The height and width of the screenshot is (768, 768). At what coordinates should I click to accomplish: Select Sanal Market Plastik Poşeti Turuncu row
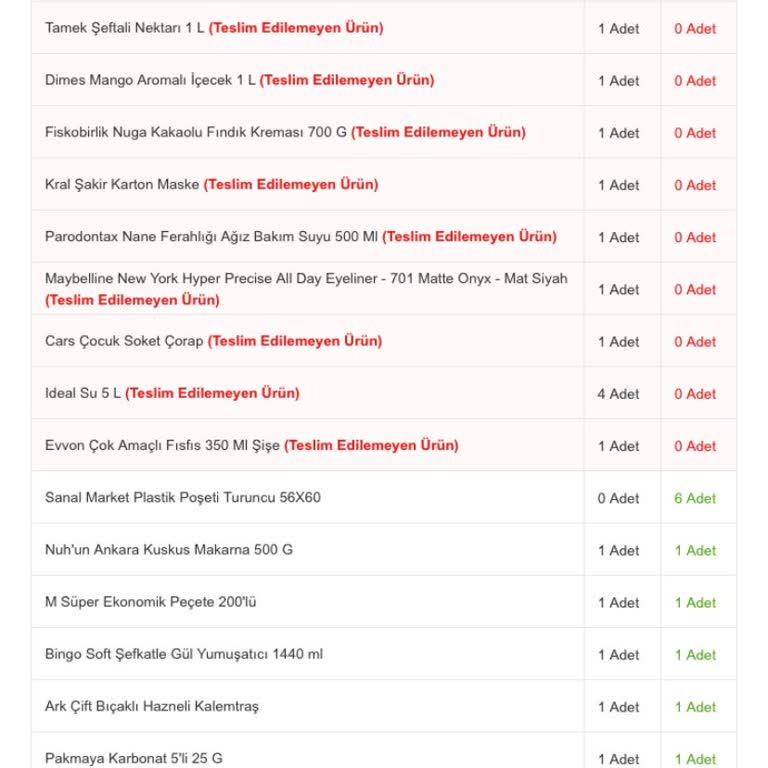pyautogui.click(x=183, y=497)
